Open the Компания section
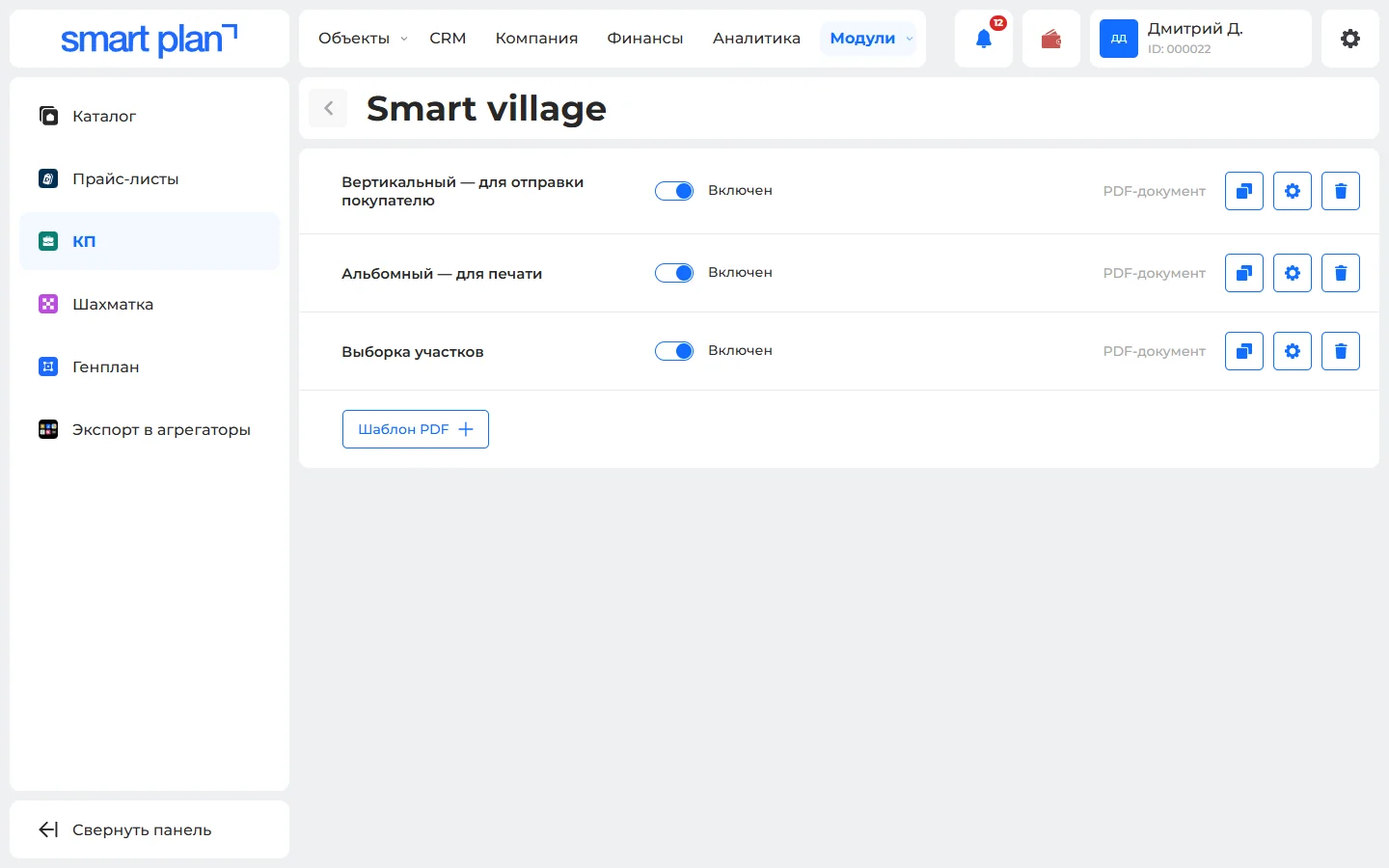The width and height of the screenshot is (1389, 868). [536, 39]
